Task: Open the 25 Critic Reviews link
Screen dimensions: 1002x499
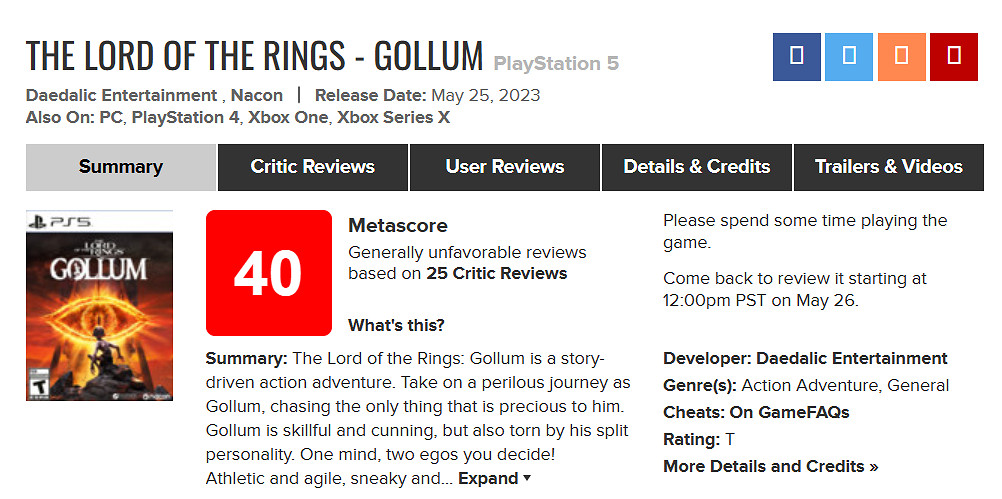Action: (x=496, y=273)
